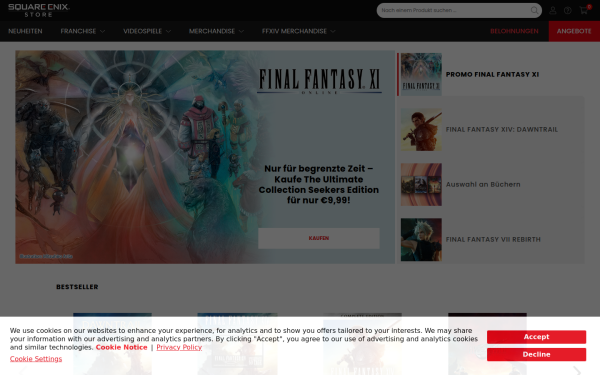Click the Final Fantasy XI Online logo
The width and height of the screenshot is (600, 375).
[x=320, y=81]
